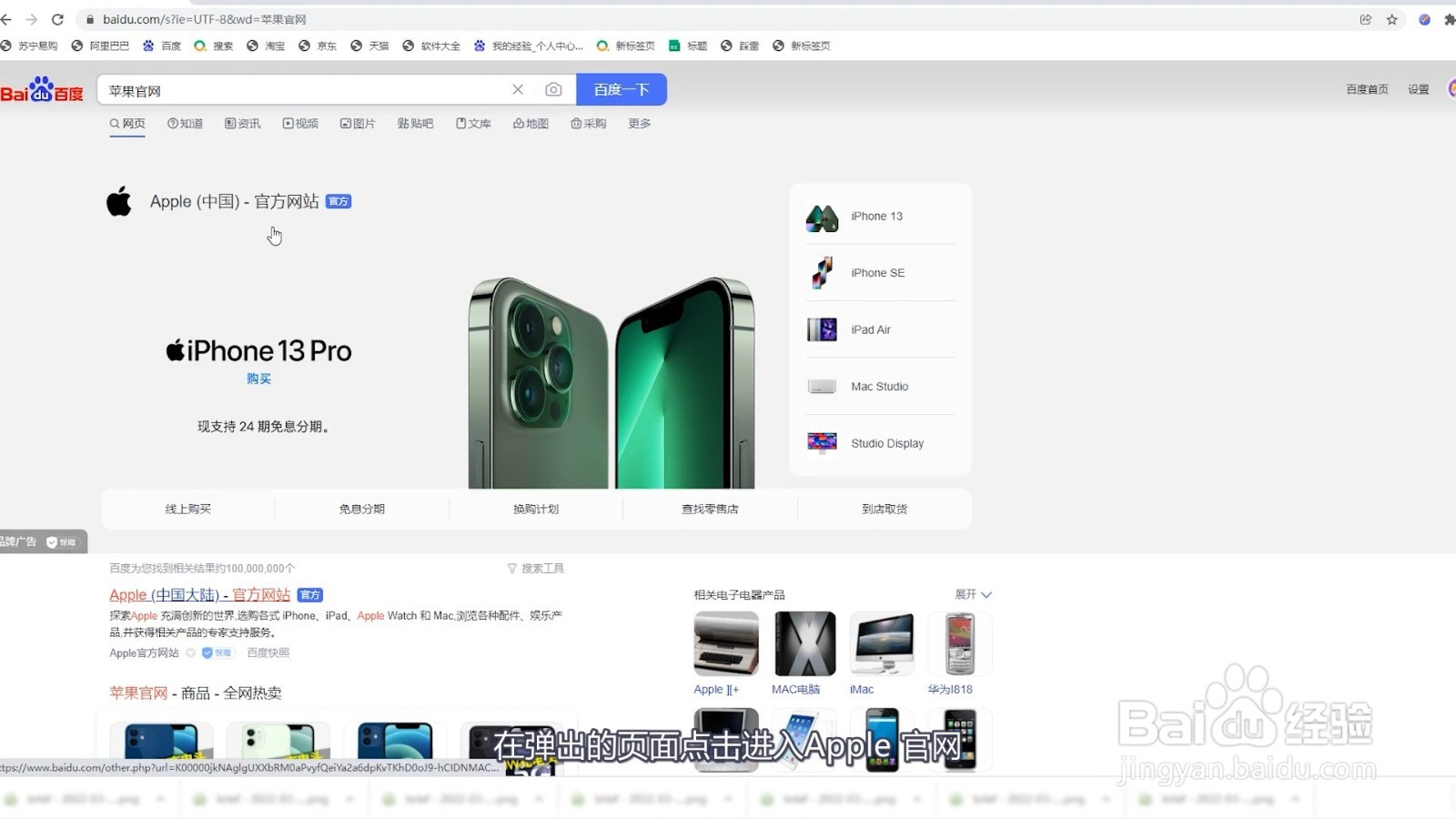Screen dimensions: 1456x819
Task: Select Studio Display in the product list
Action: (881, 443)
